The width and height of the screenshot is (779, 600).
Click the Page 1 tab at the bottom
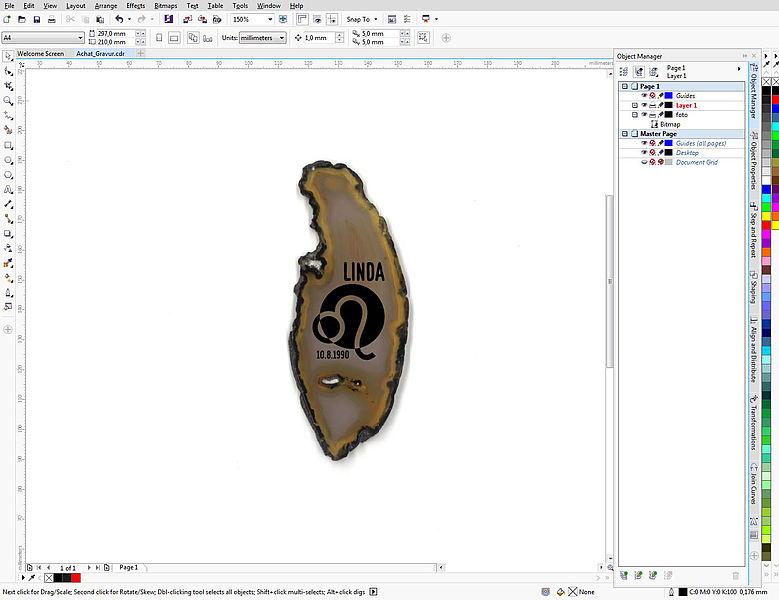[129, 567]
